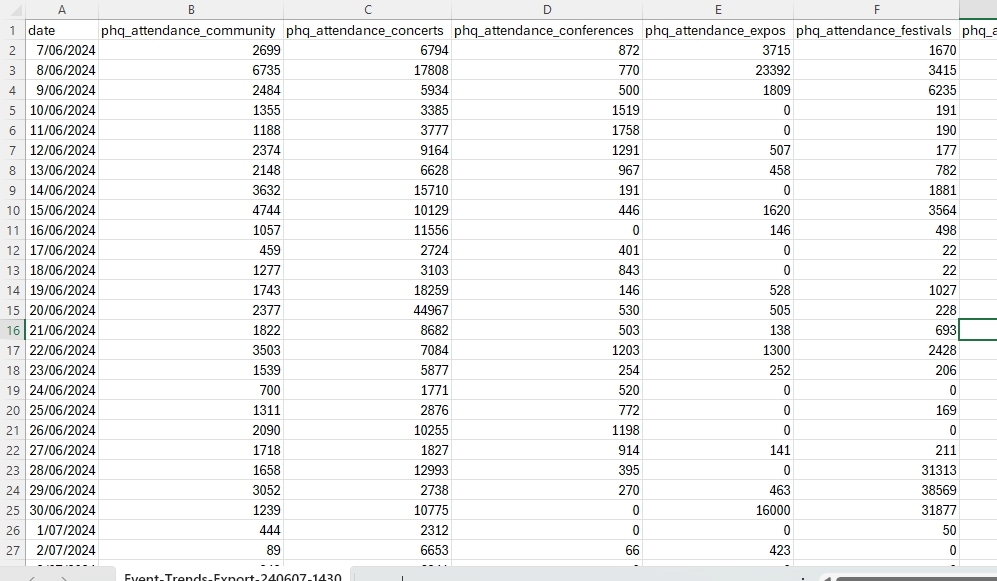997x581 pixels.
Task: Select the entire sheet via the corner triangle
Action: click(x=14, y=10)
